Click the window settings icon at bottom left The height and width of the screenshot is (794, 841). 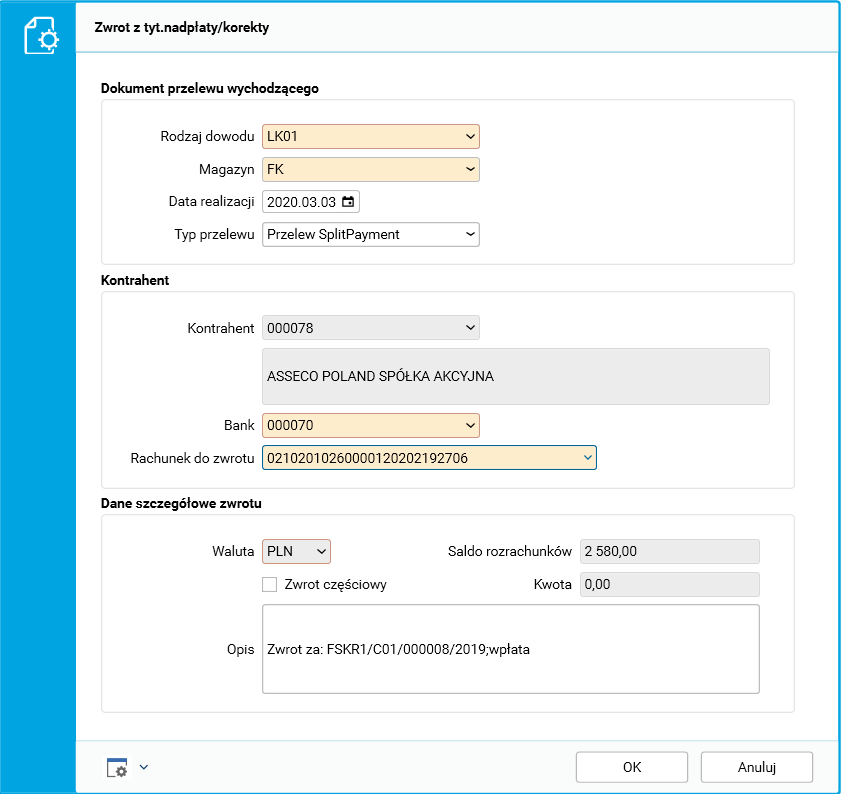click(118, 767)
